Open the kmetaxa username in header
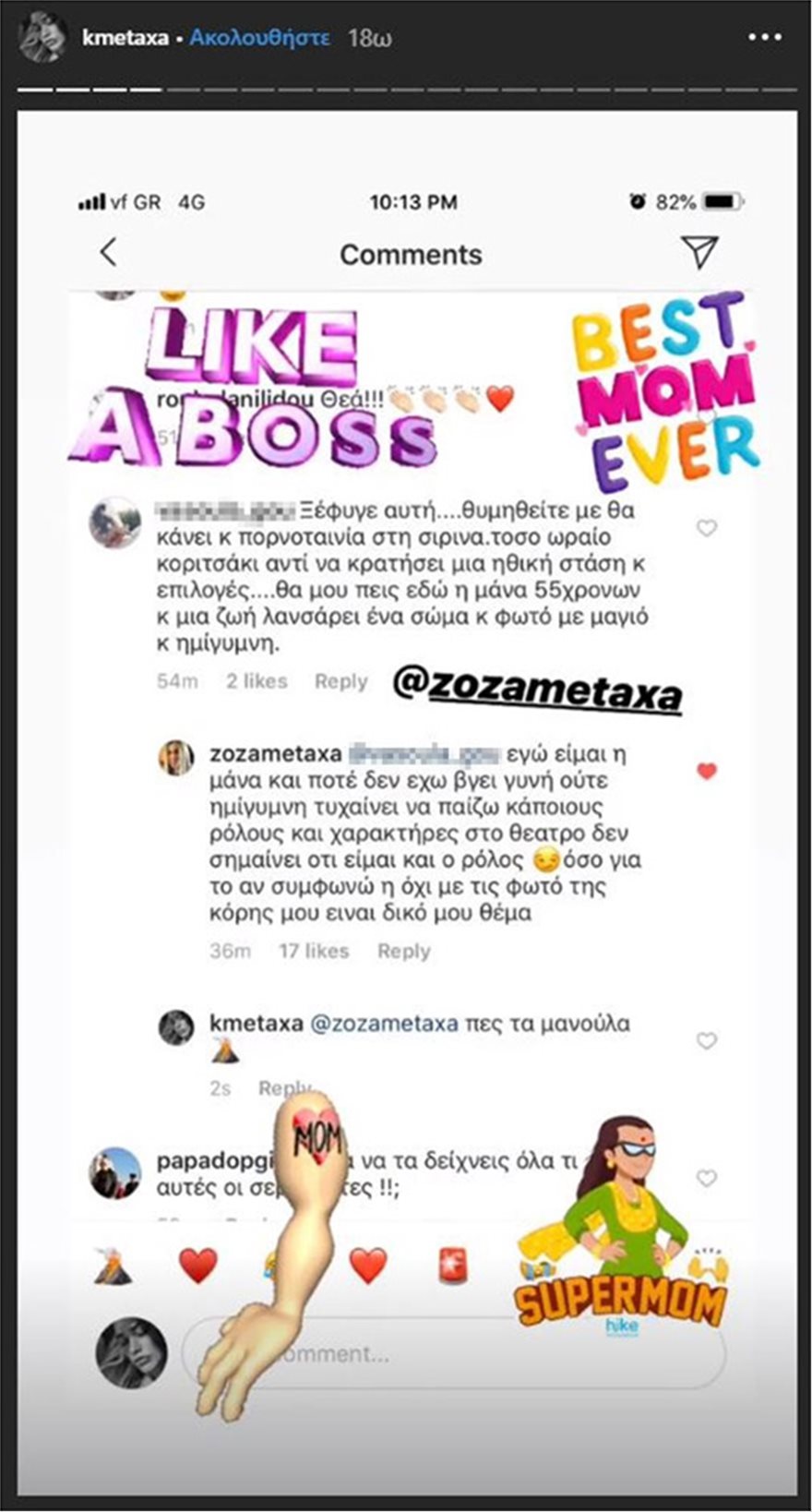The image size is (812, 1512). point(125,38)
